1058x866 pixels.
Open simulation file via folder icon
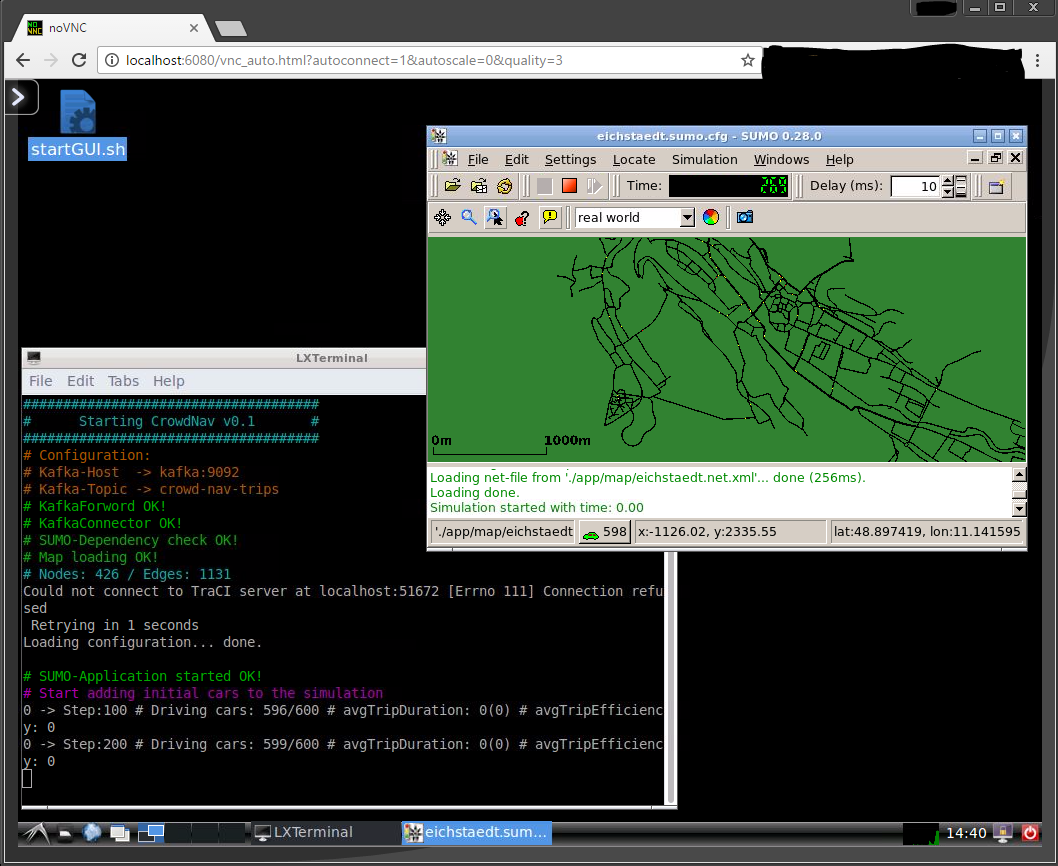point(453,186)
